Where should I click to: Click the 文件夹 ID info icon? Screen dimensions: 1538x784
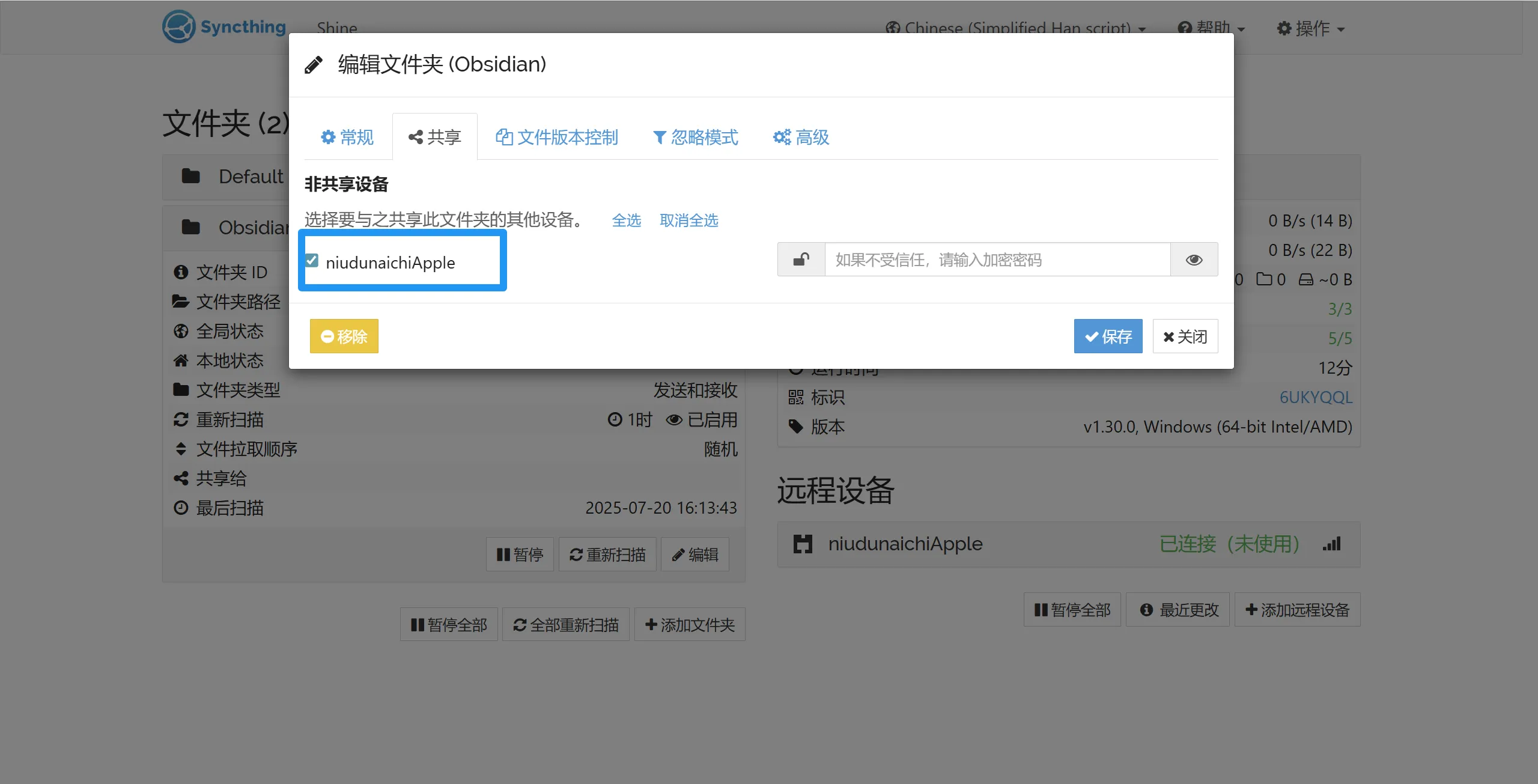[181, 272]
